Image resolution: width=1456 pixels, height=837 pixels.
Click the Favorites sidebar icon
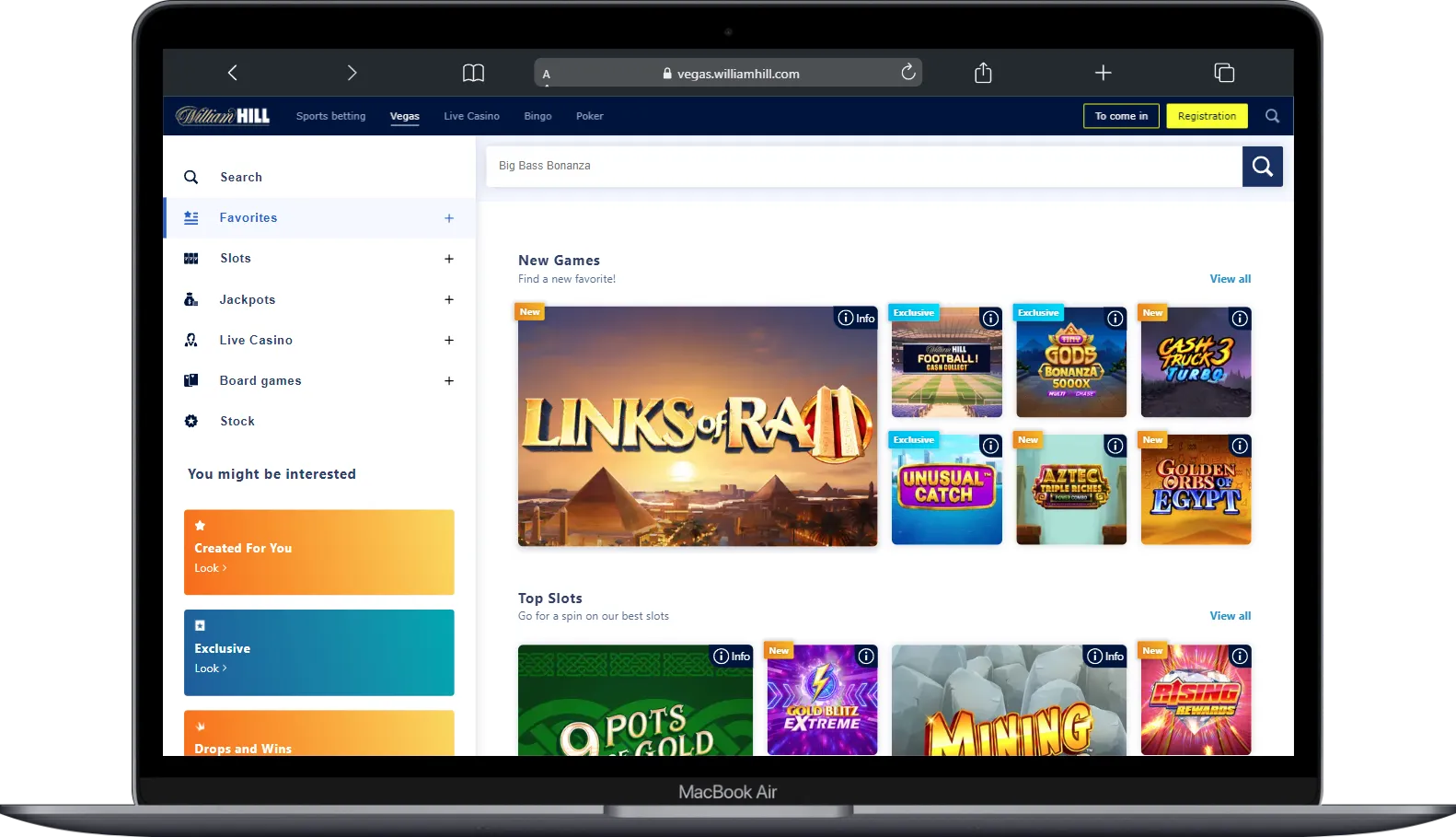click(x=191, y=218)
